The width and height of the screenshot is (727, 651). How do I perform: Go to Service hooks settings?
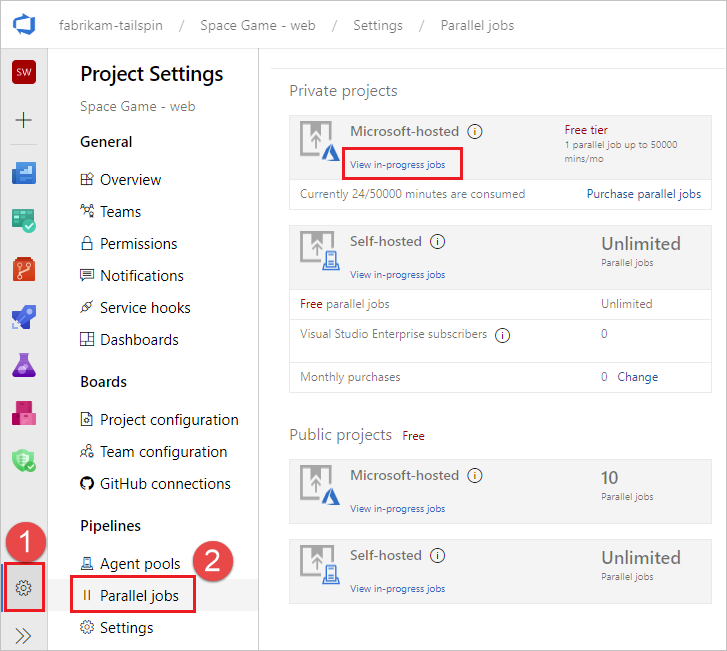145,308
